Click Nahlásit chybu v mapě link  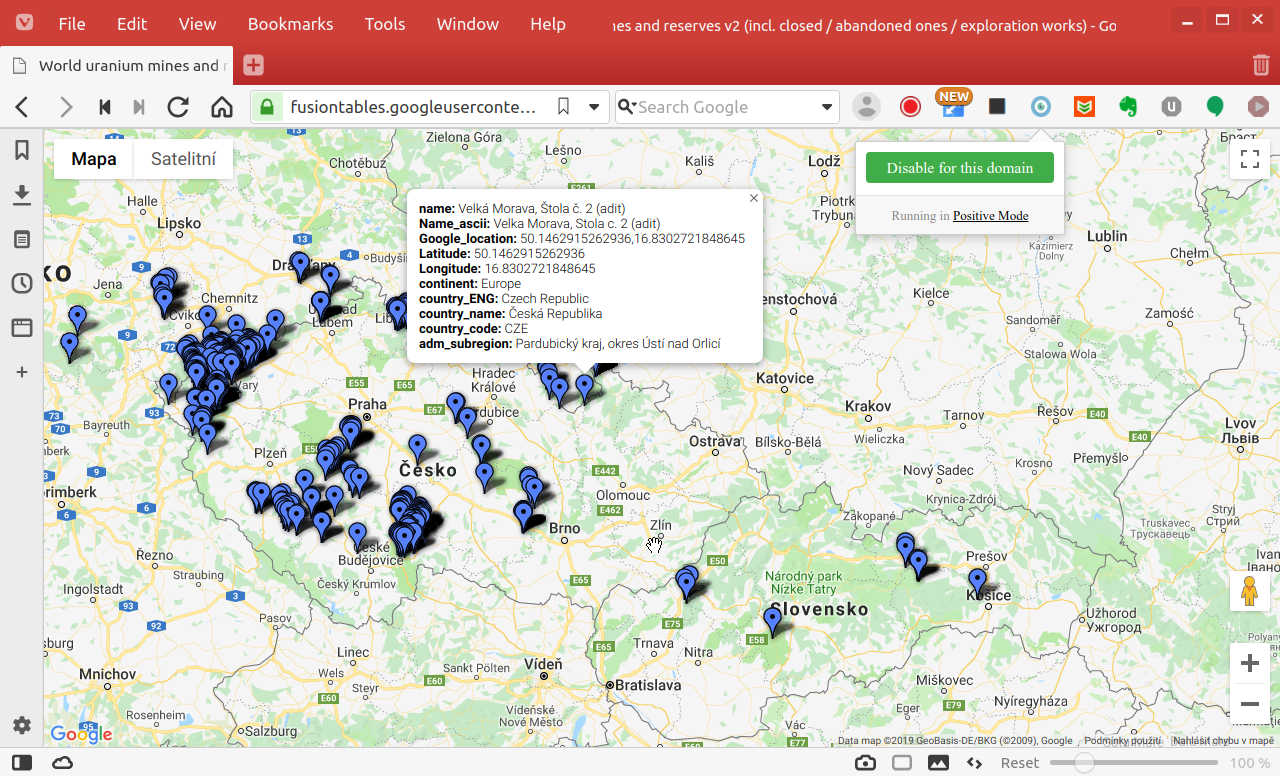(1224, 741)
